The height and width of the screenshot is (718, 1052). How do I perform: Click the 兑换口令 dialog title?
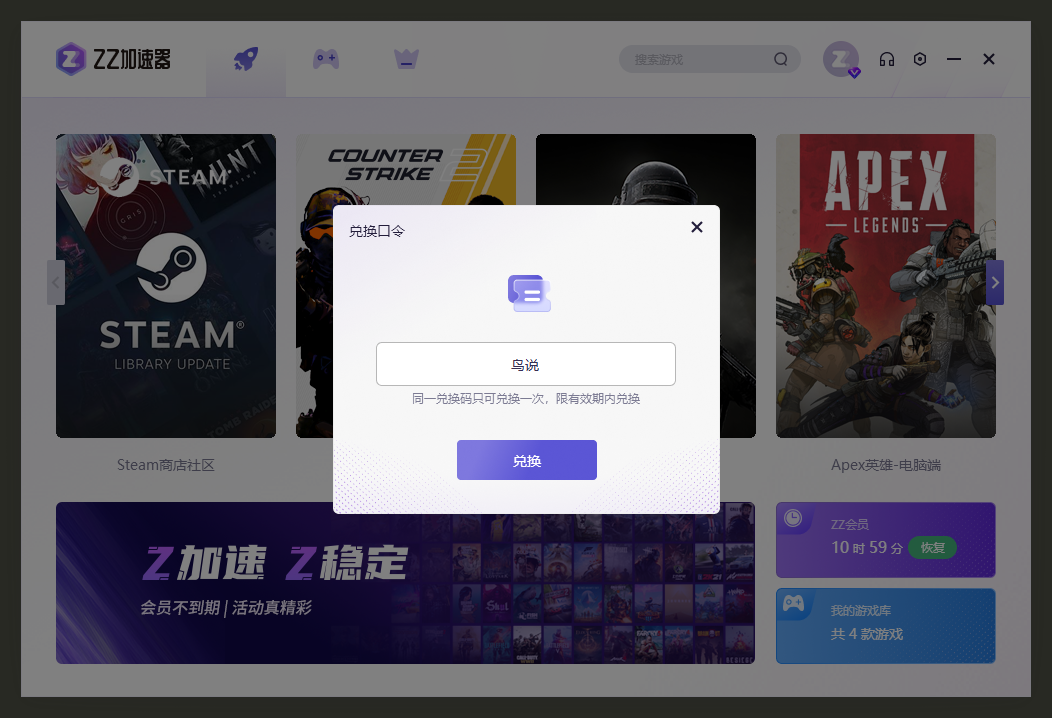(376, 232)
